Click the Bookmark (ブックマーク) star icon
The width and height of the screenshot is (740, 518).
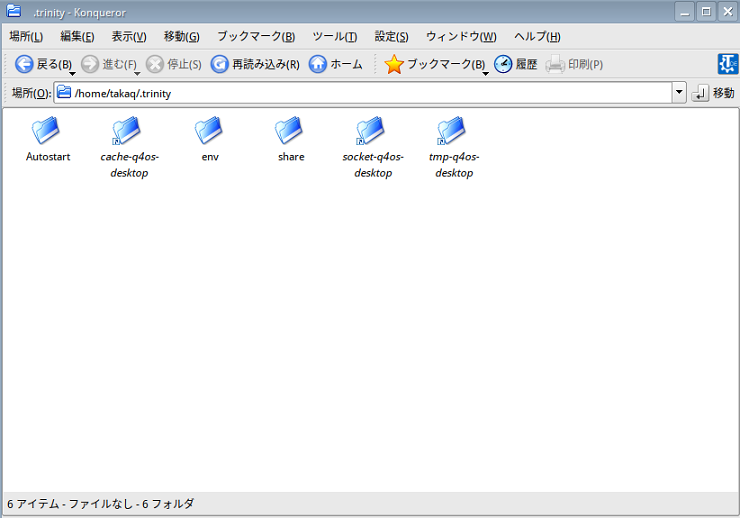394,64
